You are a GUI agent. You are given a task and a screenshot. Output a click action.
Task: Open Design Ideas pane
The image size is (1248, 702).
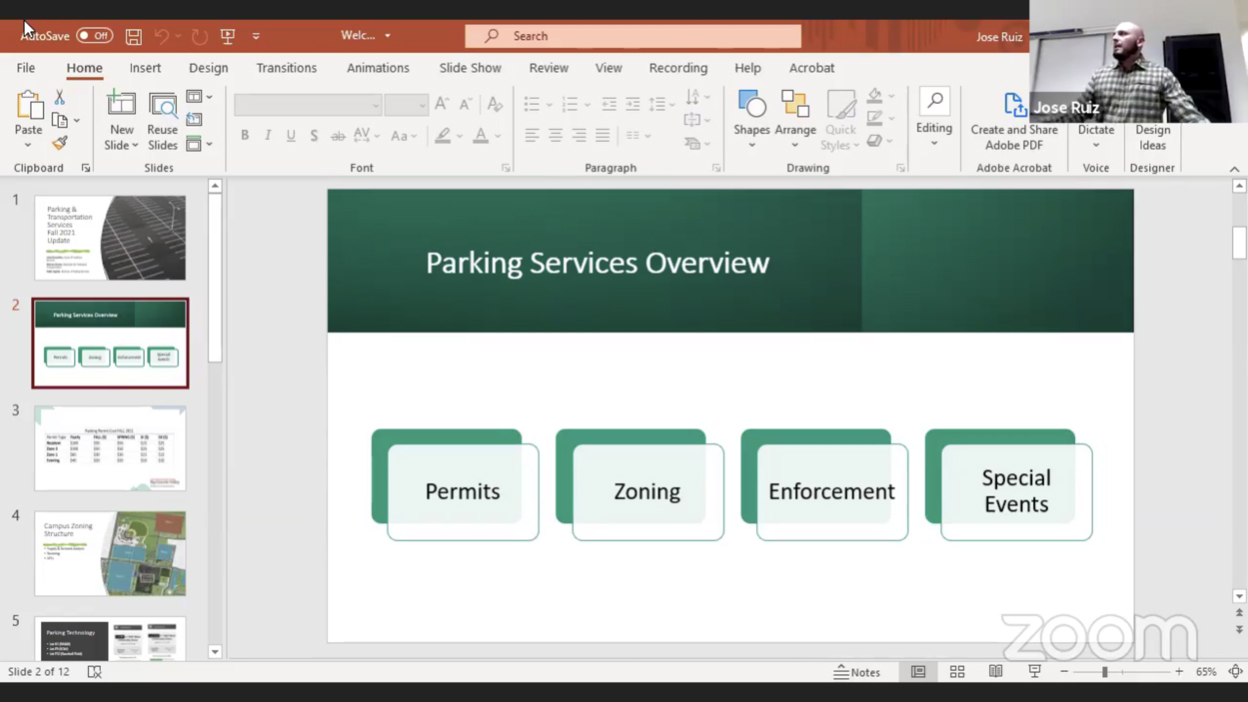pyautogui.click(x=1152, y=137)
